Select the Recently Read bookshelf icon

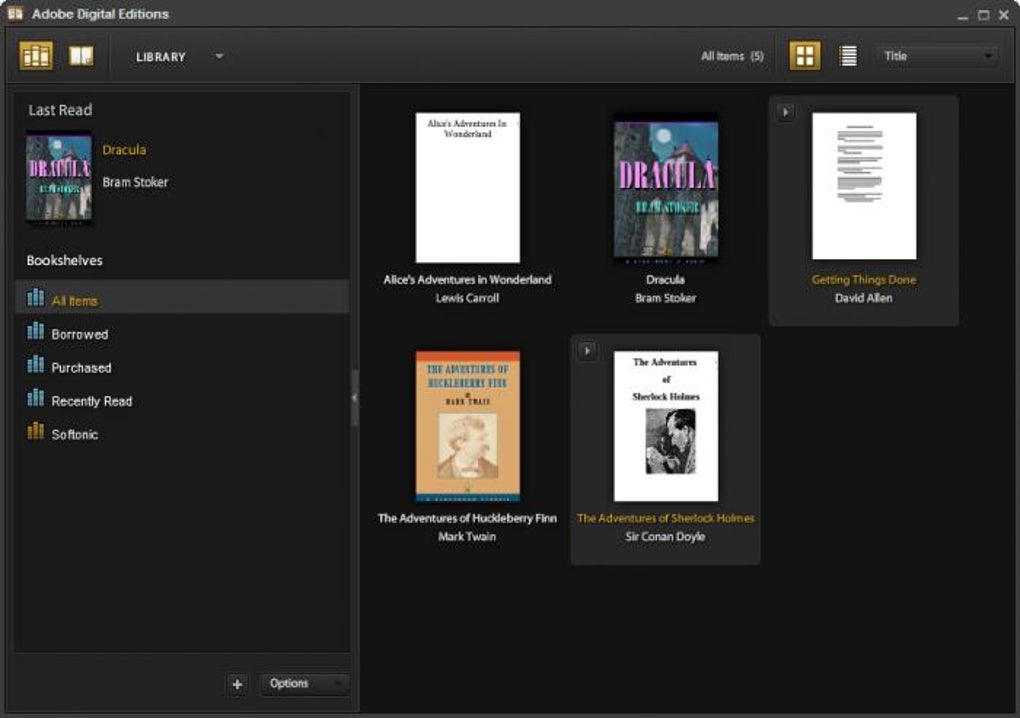37,400
